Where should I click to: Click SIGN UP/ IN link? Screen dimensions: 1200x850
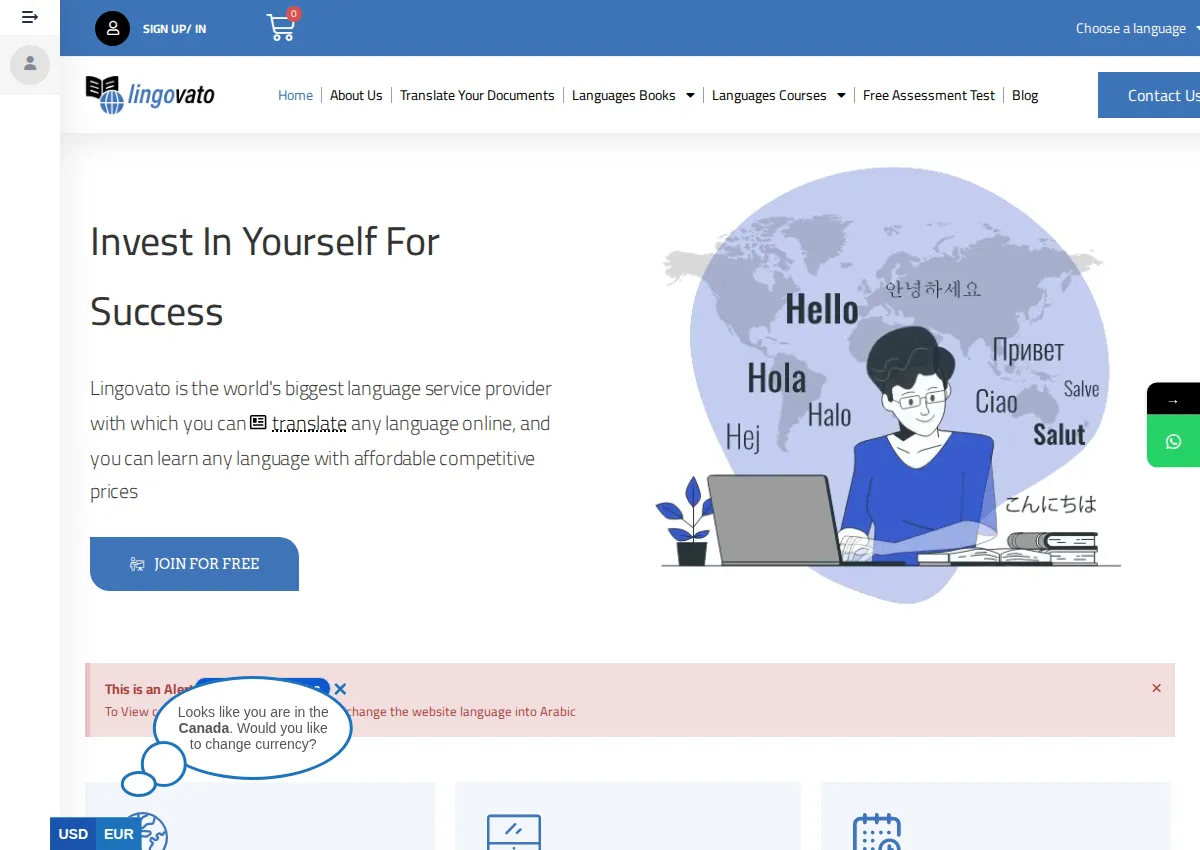point(174,29)
